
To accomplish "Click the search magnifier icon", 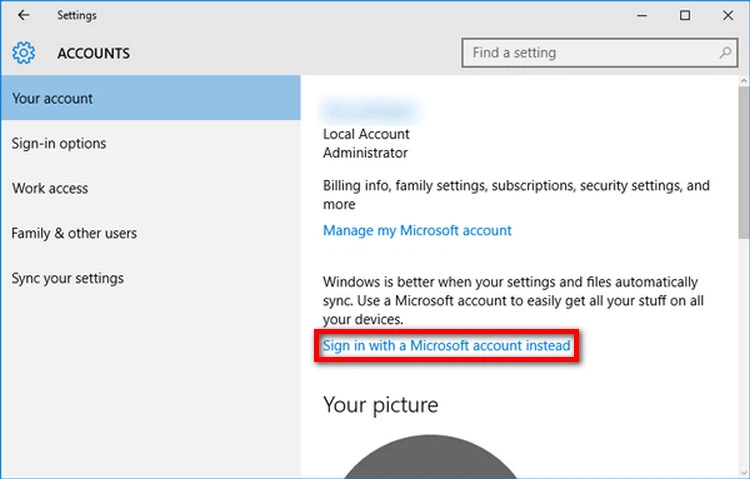I will click(725, 53).
